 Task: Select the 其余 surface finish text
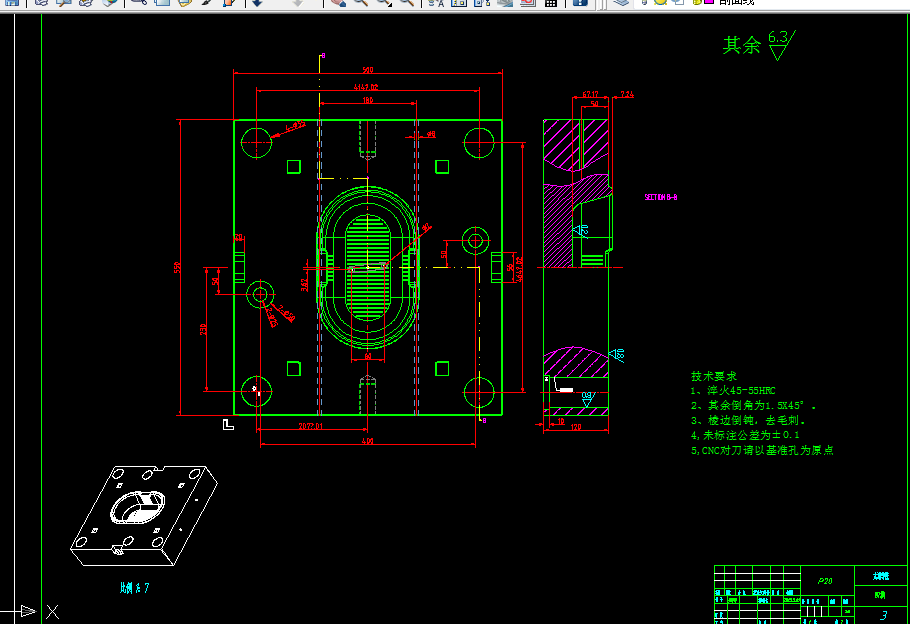[x=741, y=45]
